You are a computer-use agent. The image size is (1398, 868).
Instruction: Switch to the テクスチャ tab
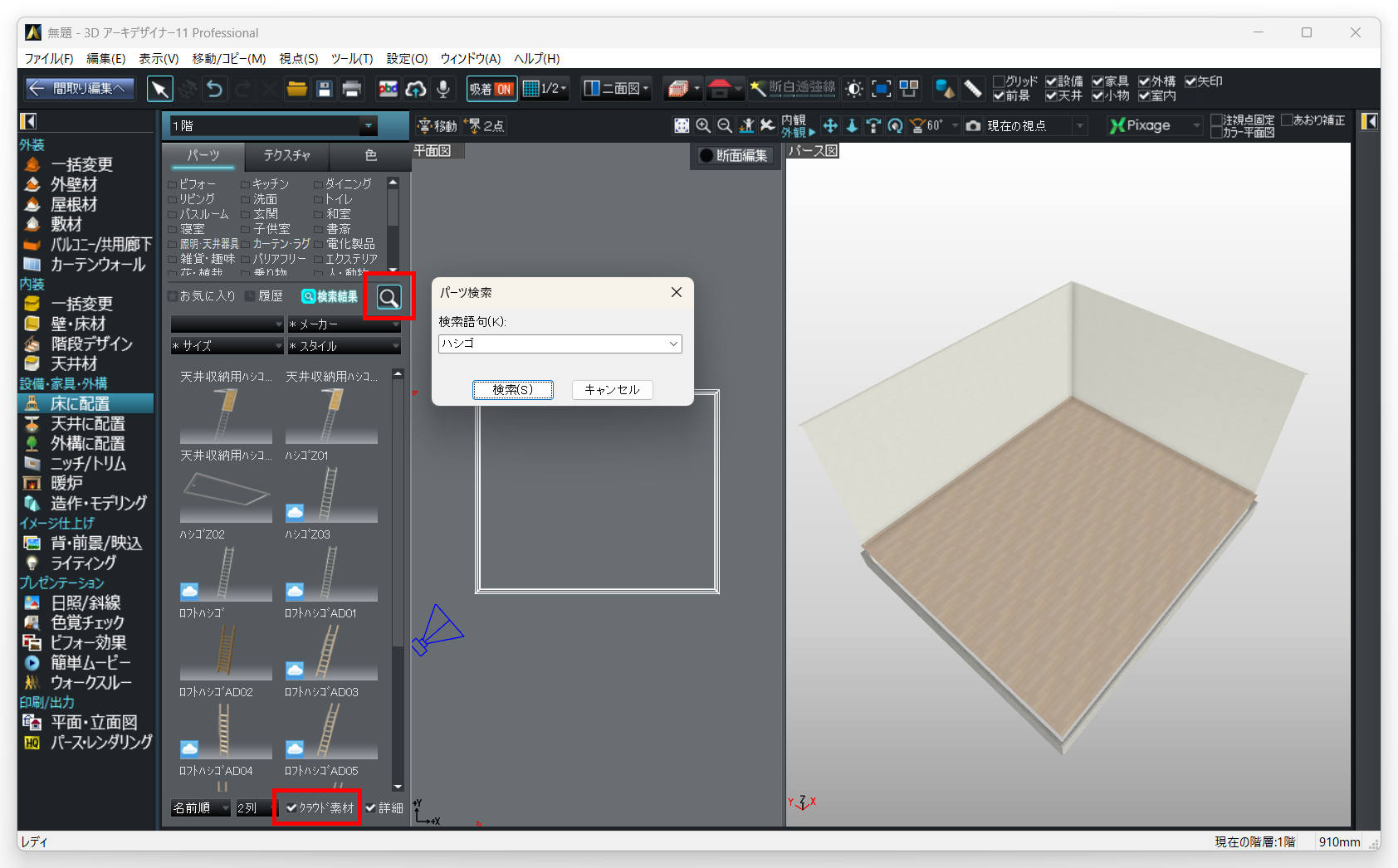(x=286, y=155)
